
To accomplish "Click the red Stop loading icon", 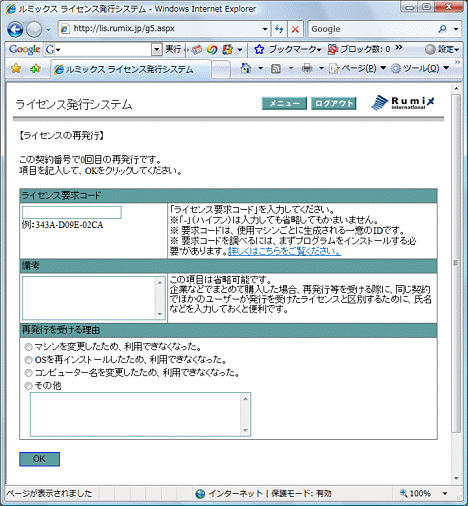I will [x=295, y=29].
